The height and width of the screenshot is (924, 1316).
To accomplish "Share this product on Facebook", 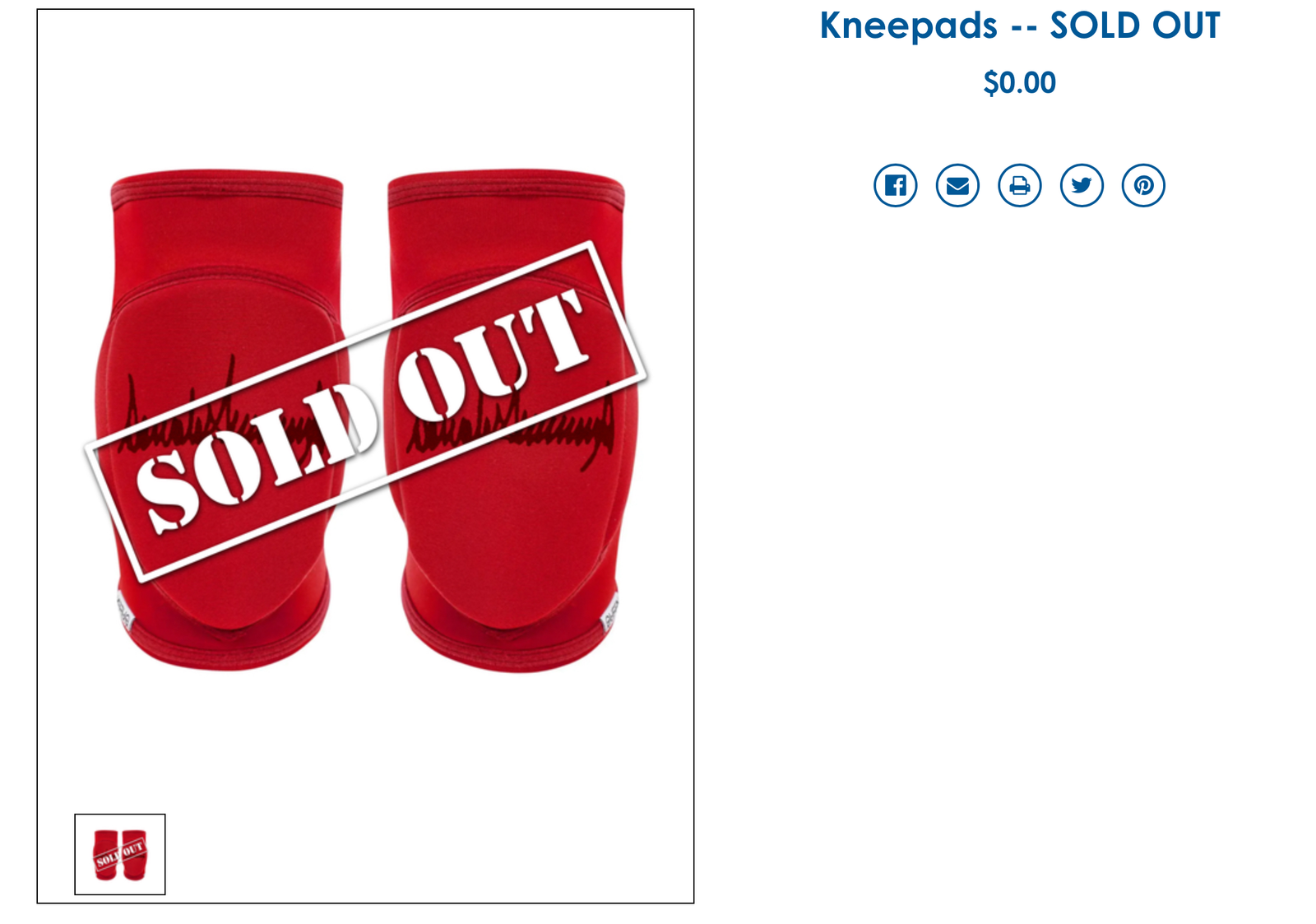I will click(895, 185).
